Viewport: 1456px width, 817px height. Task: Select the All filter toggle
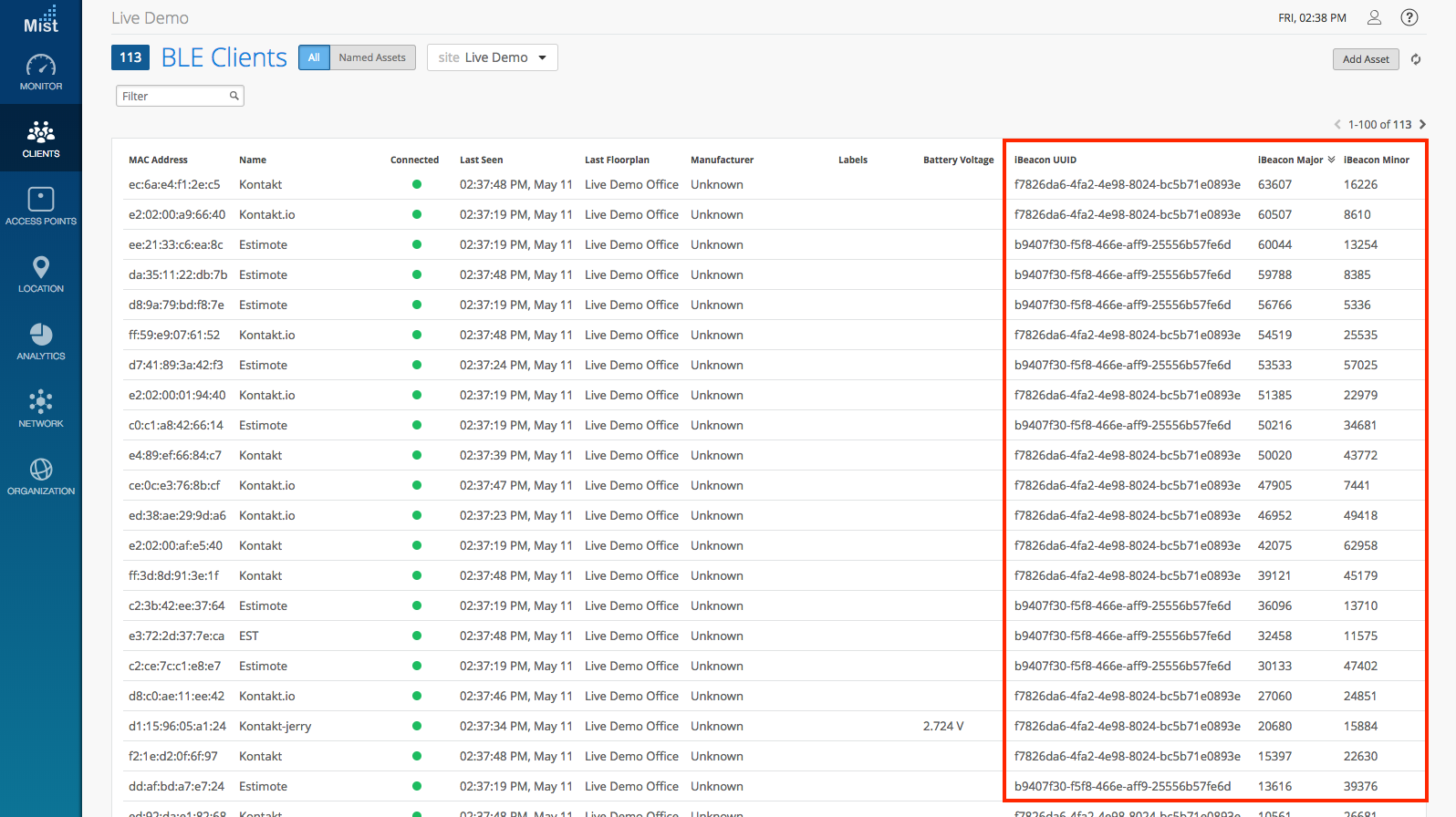point(314,57)
